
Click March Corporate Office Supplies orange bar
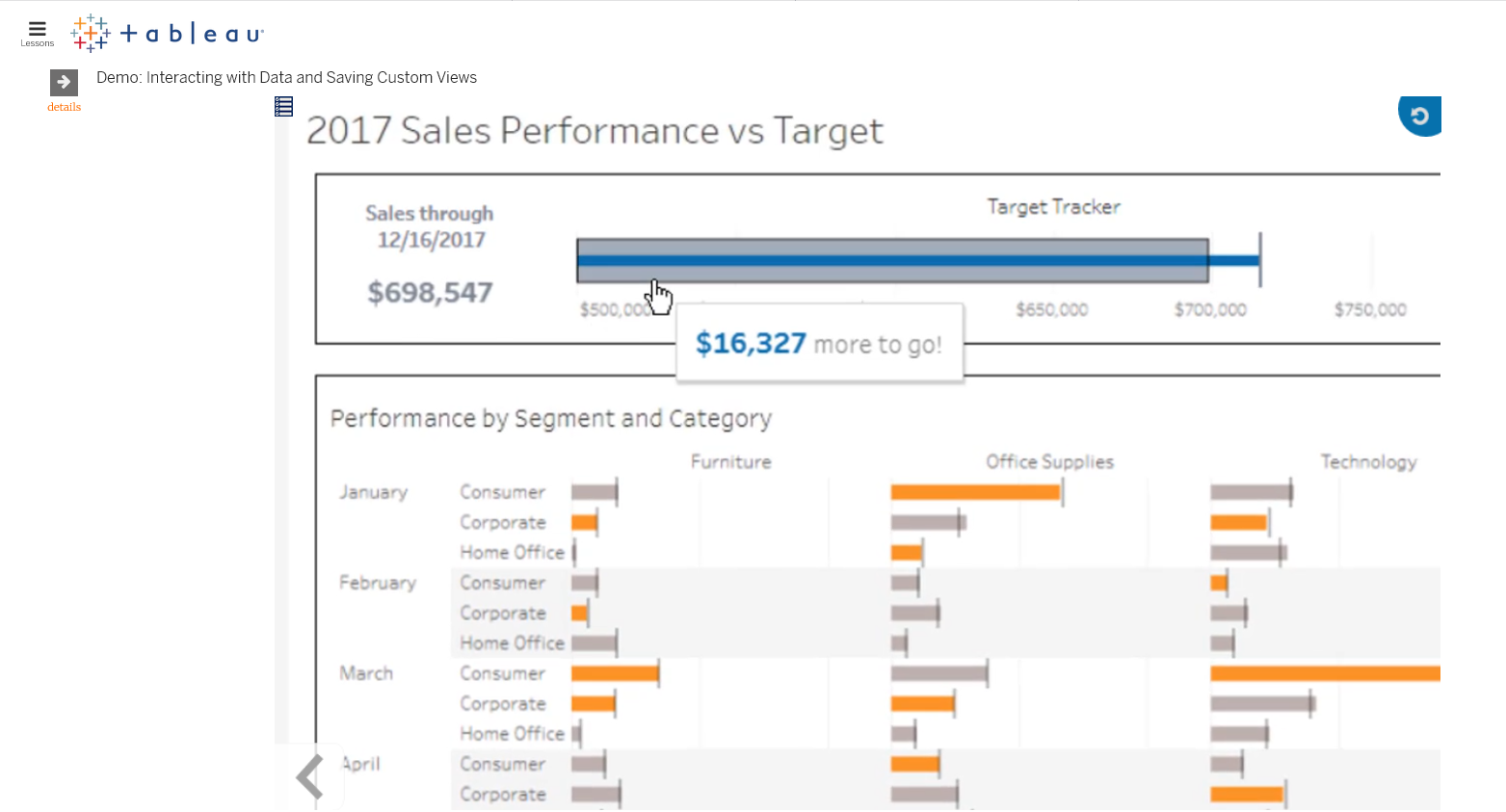click(922, 703)
